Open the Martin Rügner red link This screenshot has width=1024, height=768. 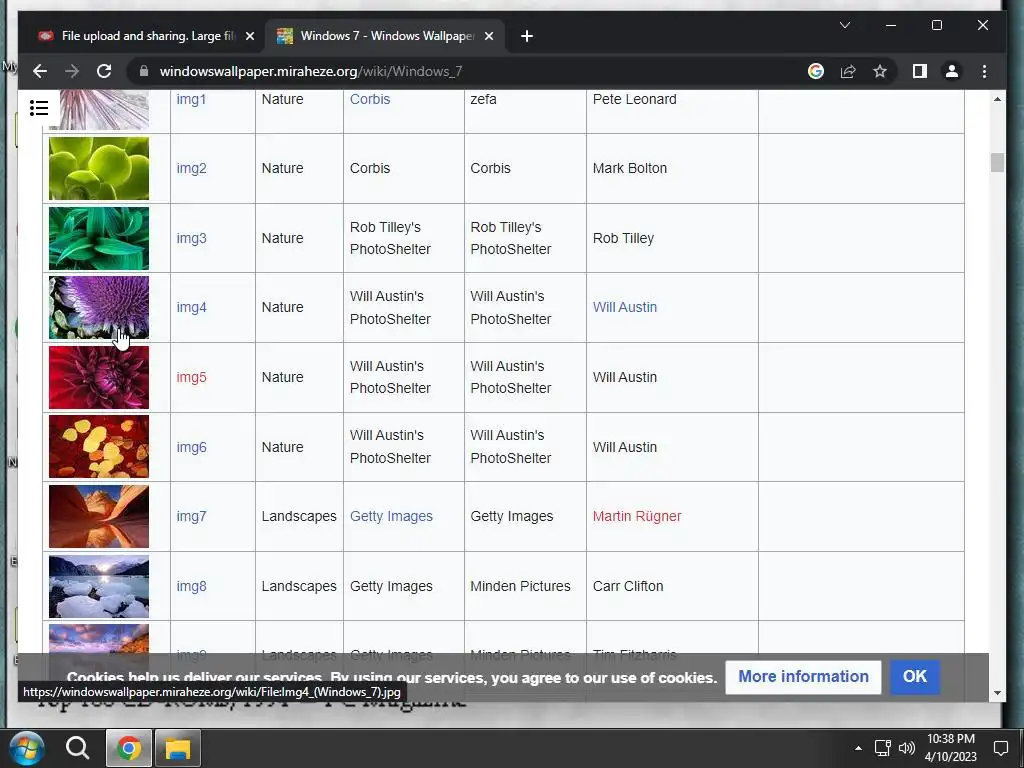[x=637, y=516]
